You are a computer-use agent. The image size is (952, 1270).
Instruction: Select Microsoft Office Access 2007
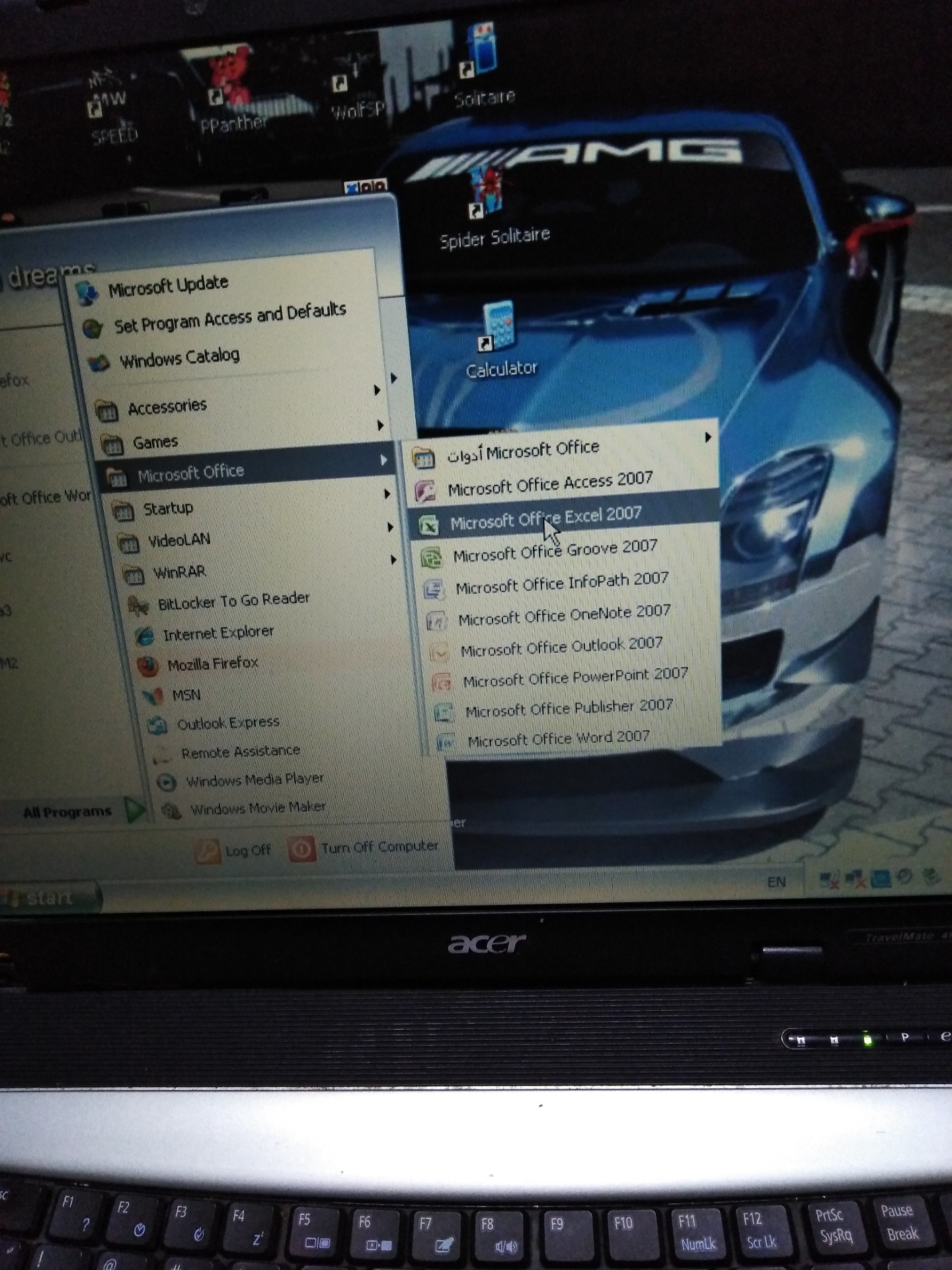(561, 484)
